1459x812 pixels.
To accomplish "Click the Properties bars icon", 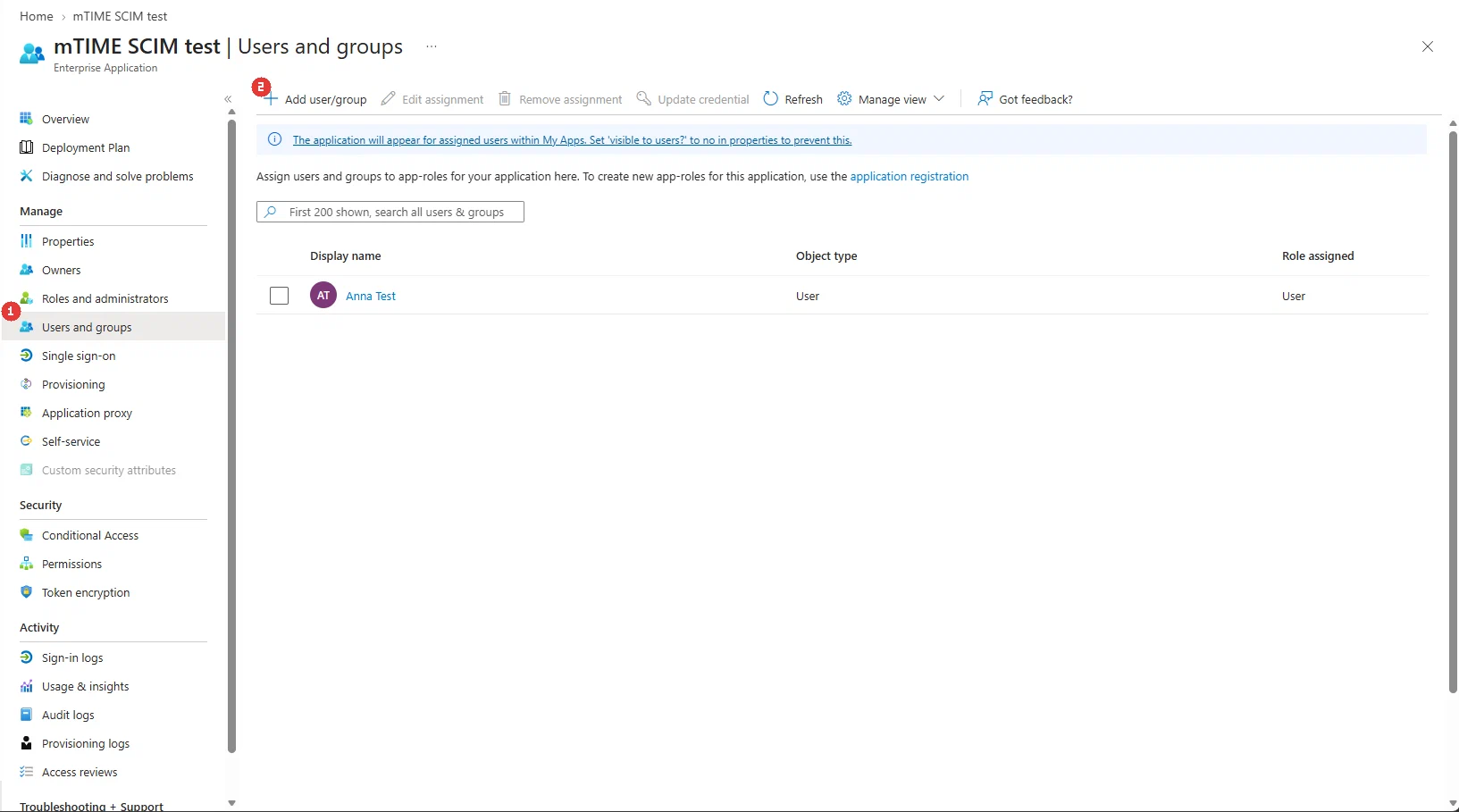I will point(26,241).
